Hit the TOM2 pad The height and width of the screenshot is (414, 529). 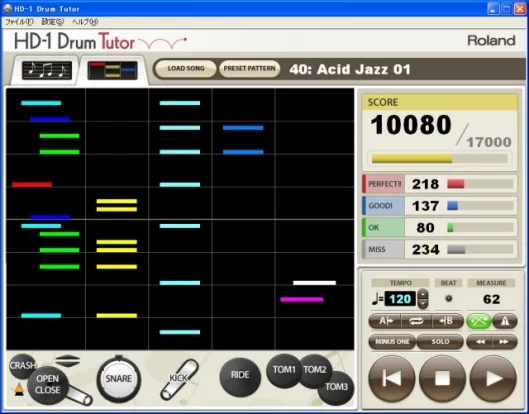coord(316,370)
